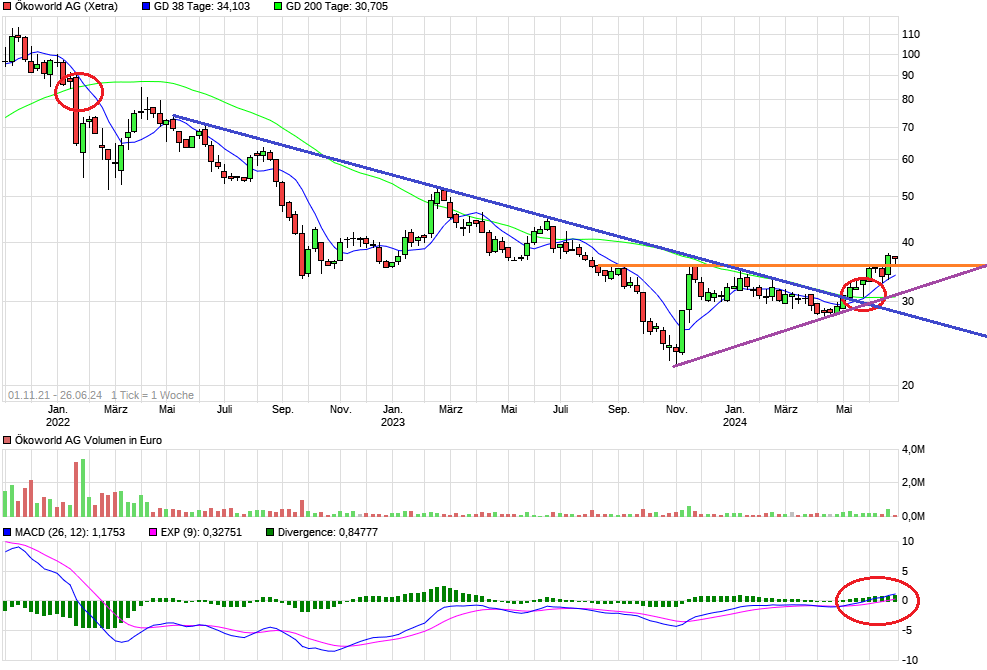Open the GD 38 Tage: 34,103 value
Screen dimensions: 987x670
click(201, 7)
